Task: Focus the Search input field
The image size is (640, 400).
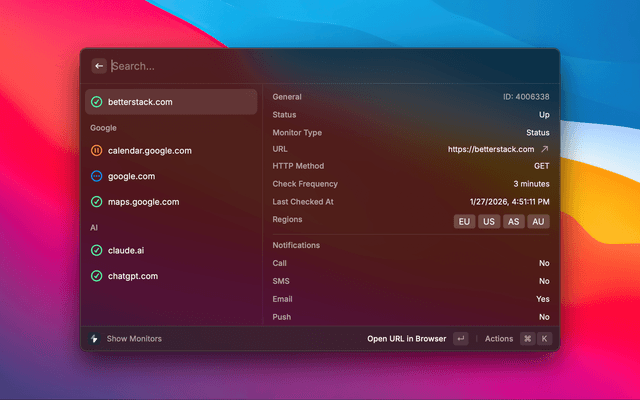Action: tap(320, 66)
